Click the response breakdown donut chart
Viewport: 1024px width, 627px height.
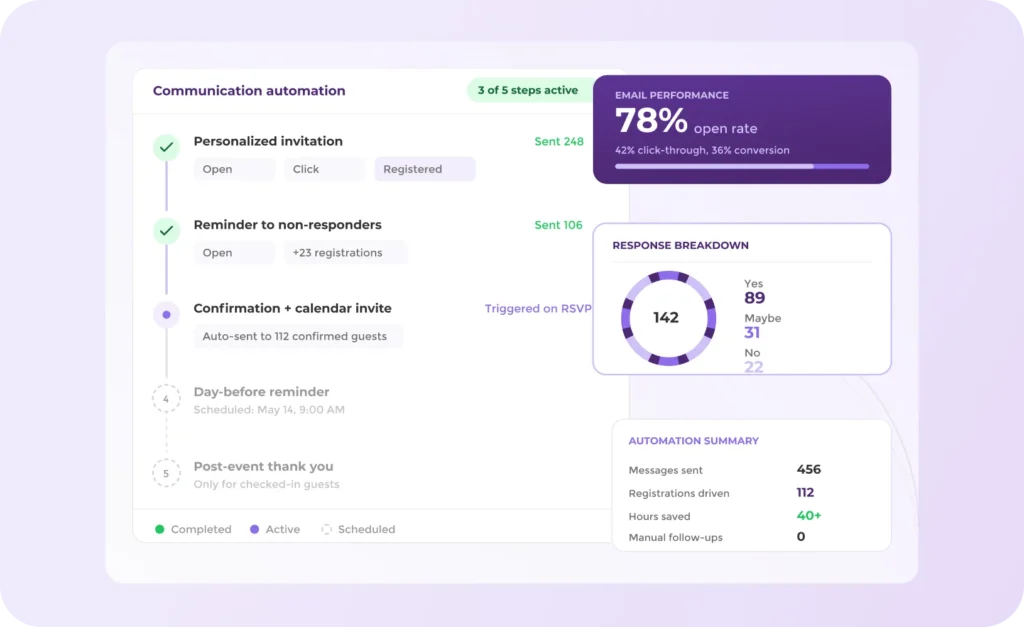[x=668, y=318]
